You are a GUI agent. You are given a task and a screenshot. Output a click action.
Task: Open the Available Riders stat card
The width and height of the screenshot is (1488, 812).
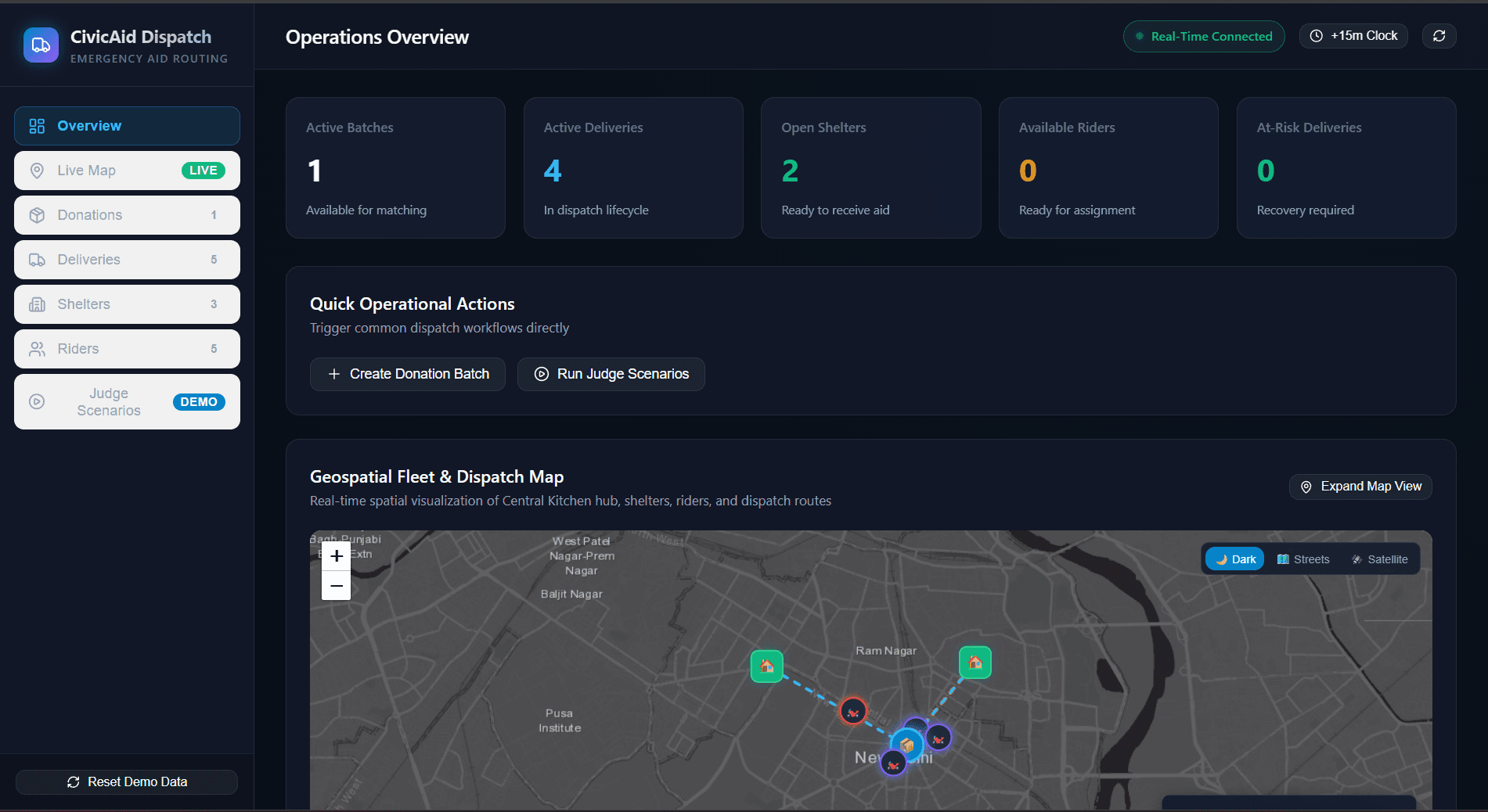1108,167
